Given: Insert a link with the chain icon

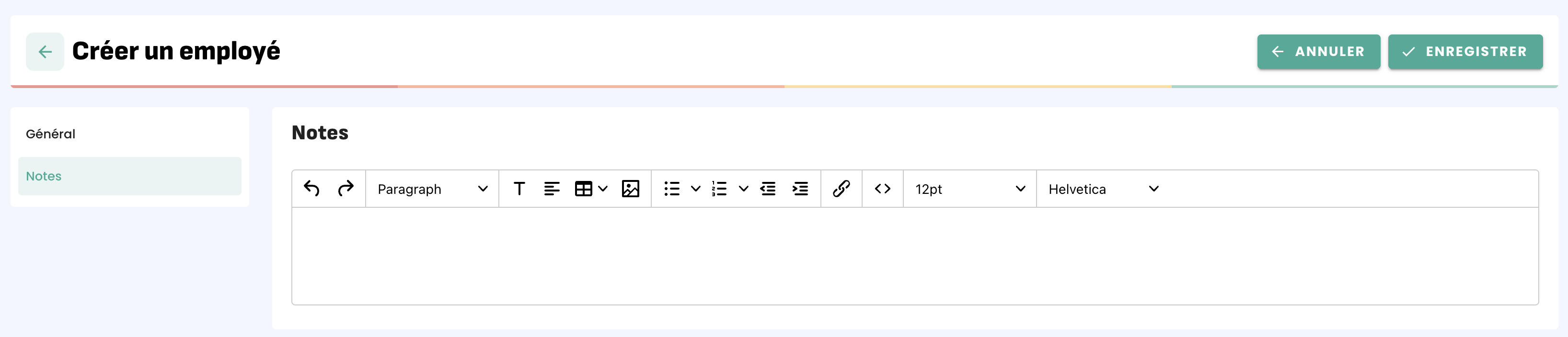Looking at the screenshot, I should tap(841, 189).
